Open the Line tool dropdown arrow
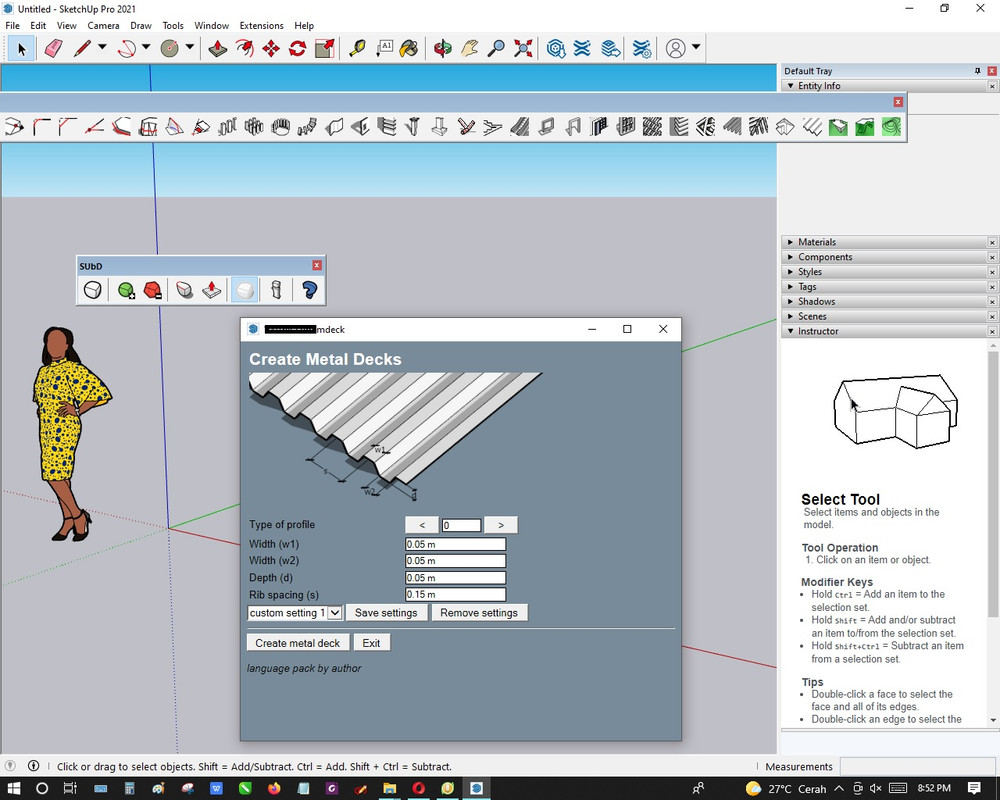The image size is (1000, 800). click(102, 47)
